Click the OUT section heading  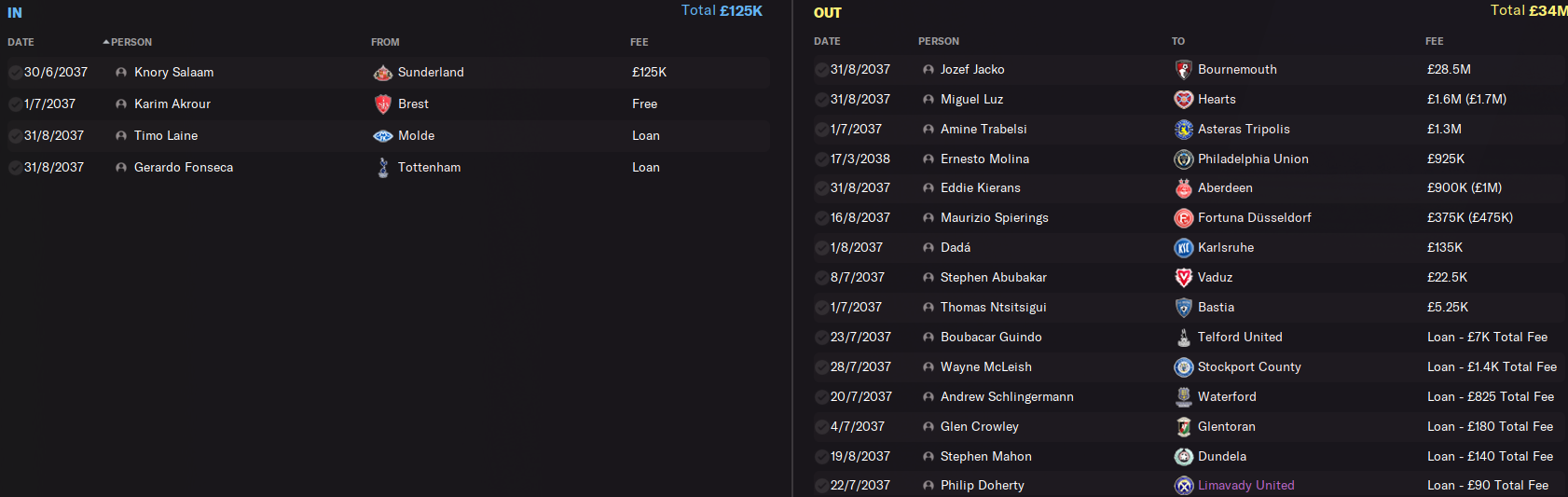point(827,13)
